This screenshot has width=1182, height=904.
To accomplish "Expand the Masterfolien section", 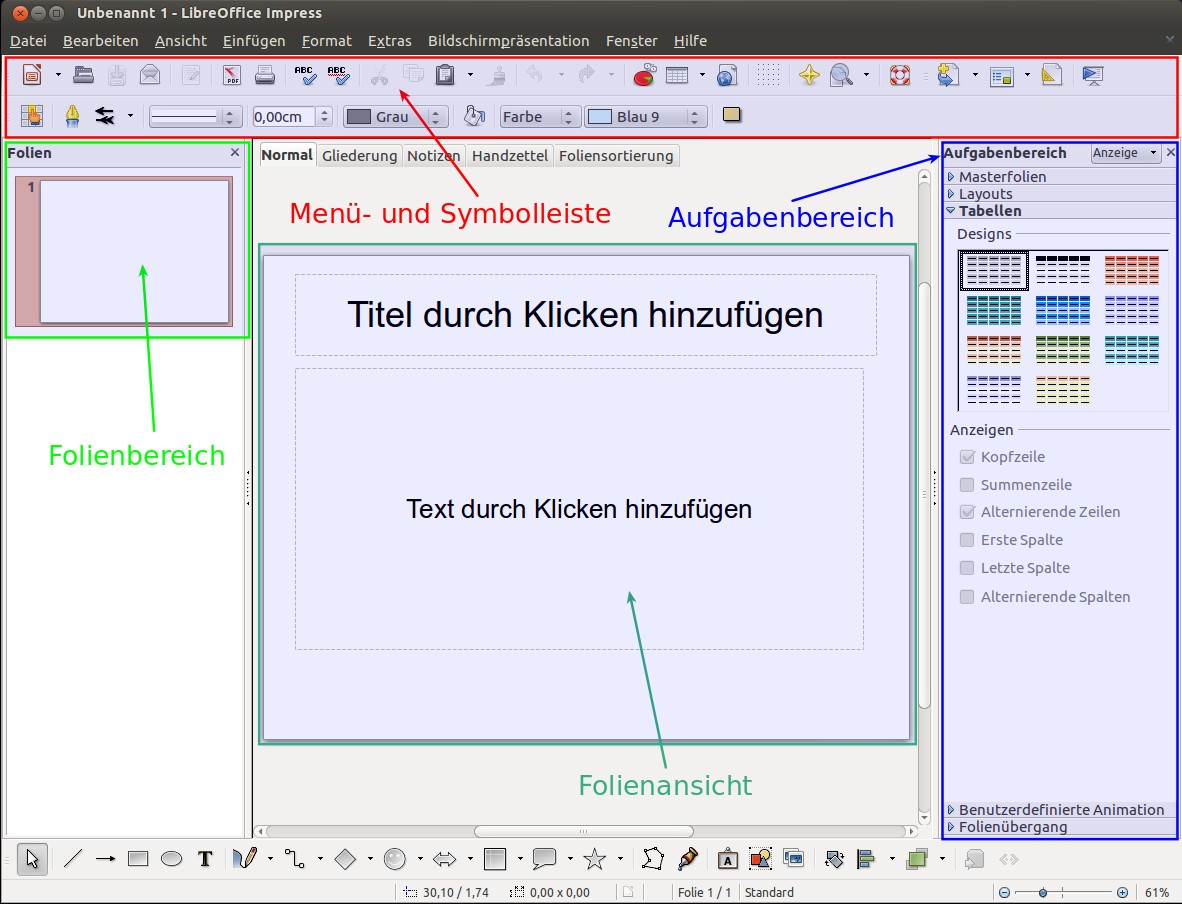I will coord(1002,177).
